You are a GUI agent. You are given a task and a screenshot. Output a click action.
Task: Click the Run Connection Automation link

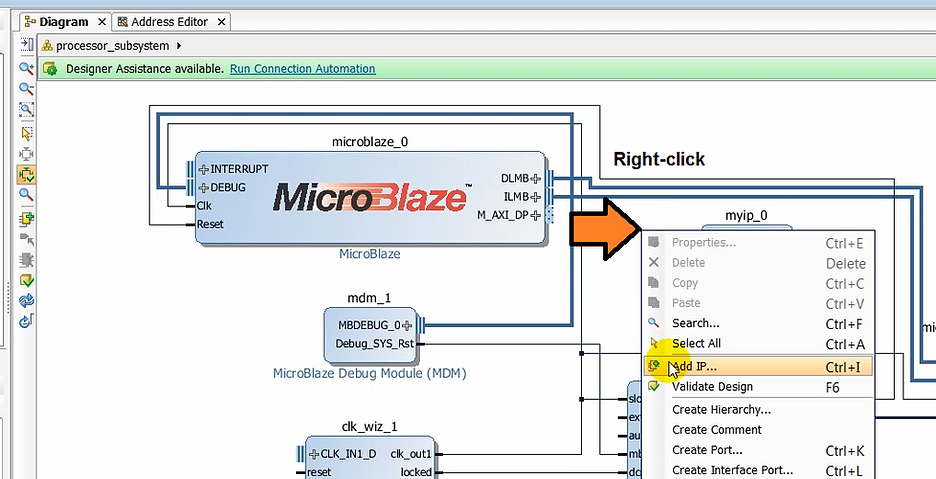302,69
